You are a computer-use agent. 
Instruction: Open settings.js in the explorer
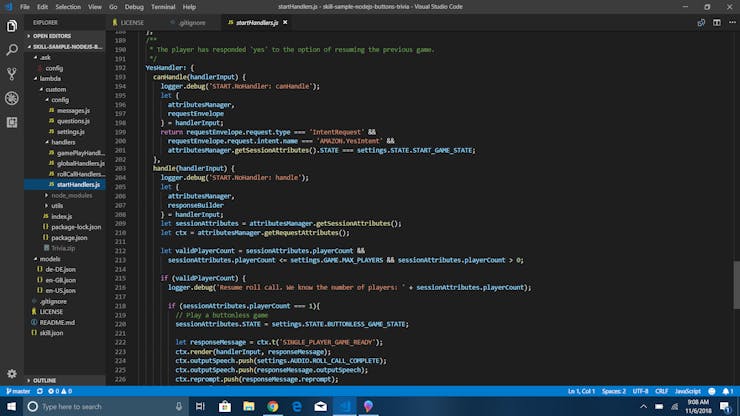(x=71, y=132)
